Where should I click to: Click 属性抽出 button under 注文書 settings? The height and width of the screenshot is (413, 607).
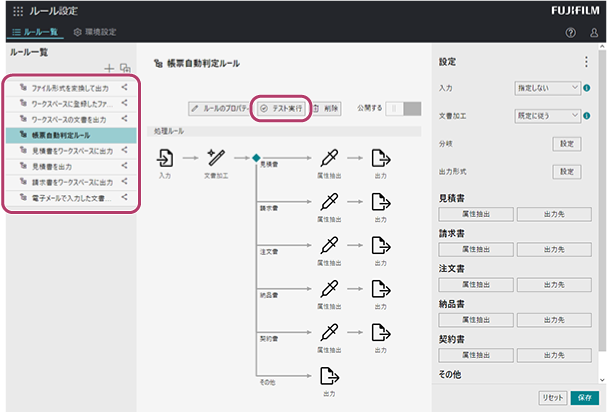476,284
